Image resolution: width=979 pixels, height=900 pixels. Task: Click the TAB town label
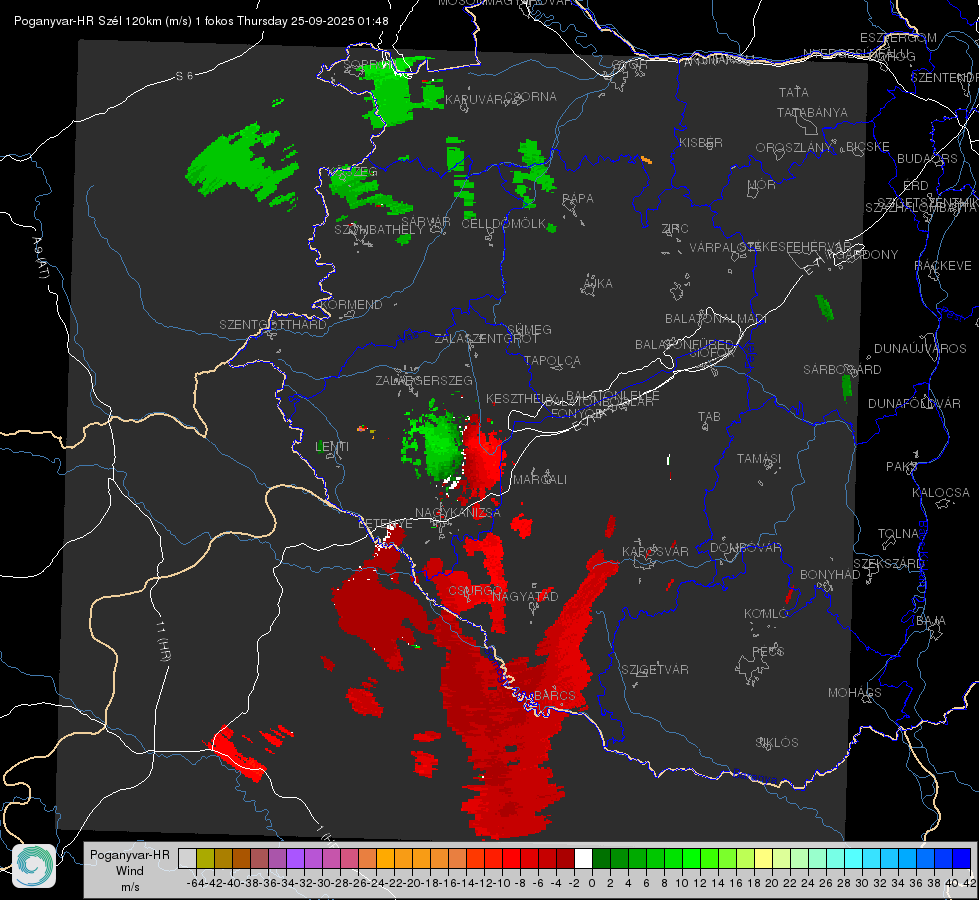tap(709, 417)
